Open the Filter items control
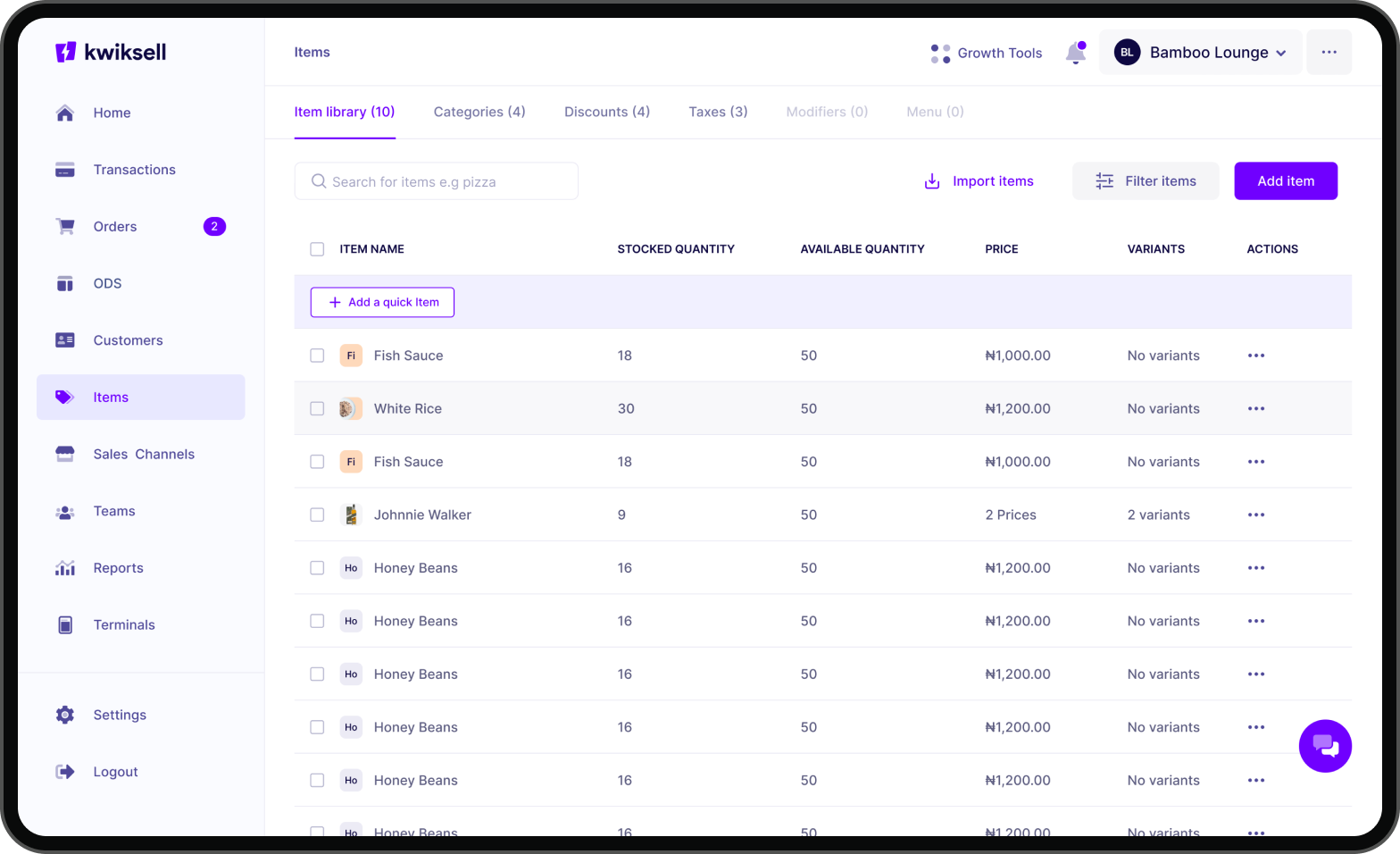The image size is (1400, 854). coord(1145,181)
